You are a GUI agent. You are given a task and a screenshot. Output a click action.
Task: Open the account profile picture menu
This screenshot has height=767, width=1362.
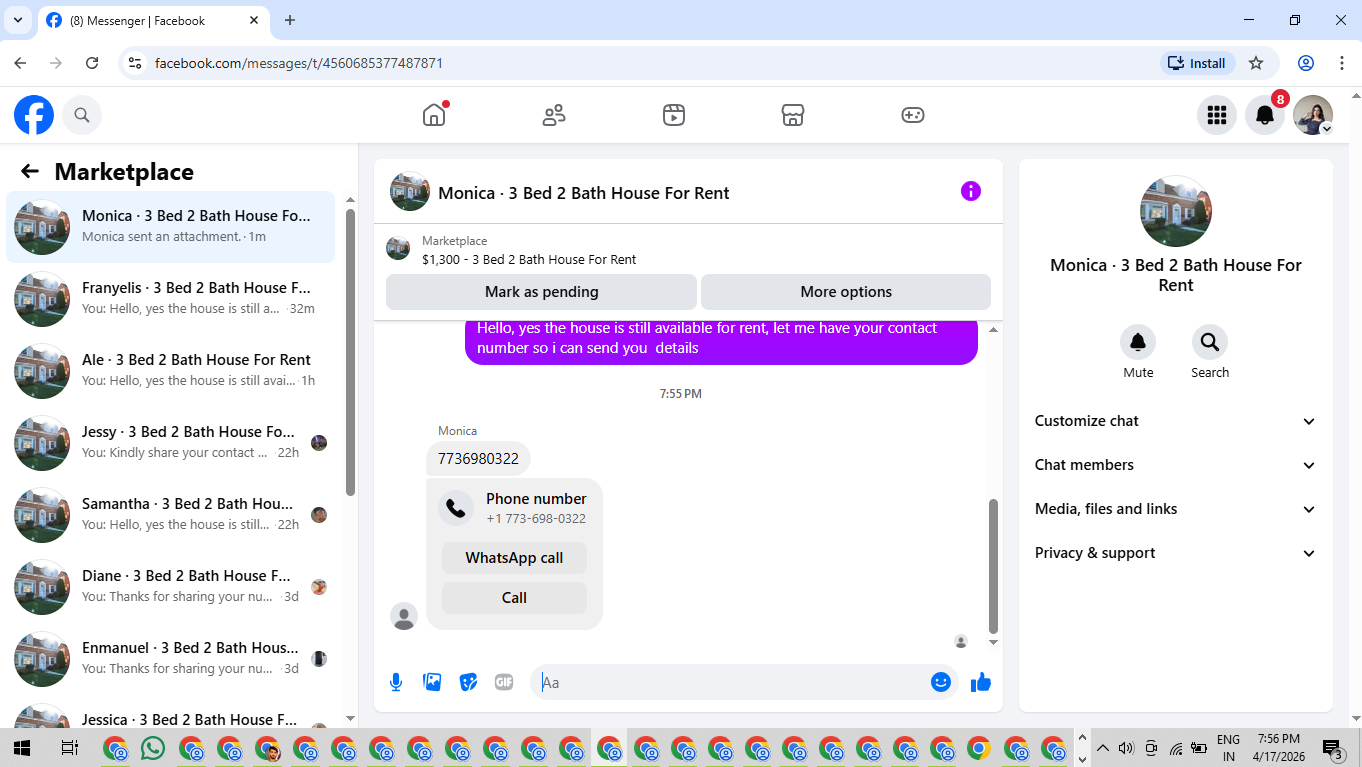point(1313,115)
